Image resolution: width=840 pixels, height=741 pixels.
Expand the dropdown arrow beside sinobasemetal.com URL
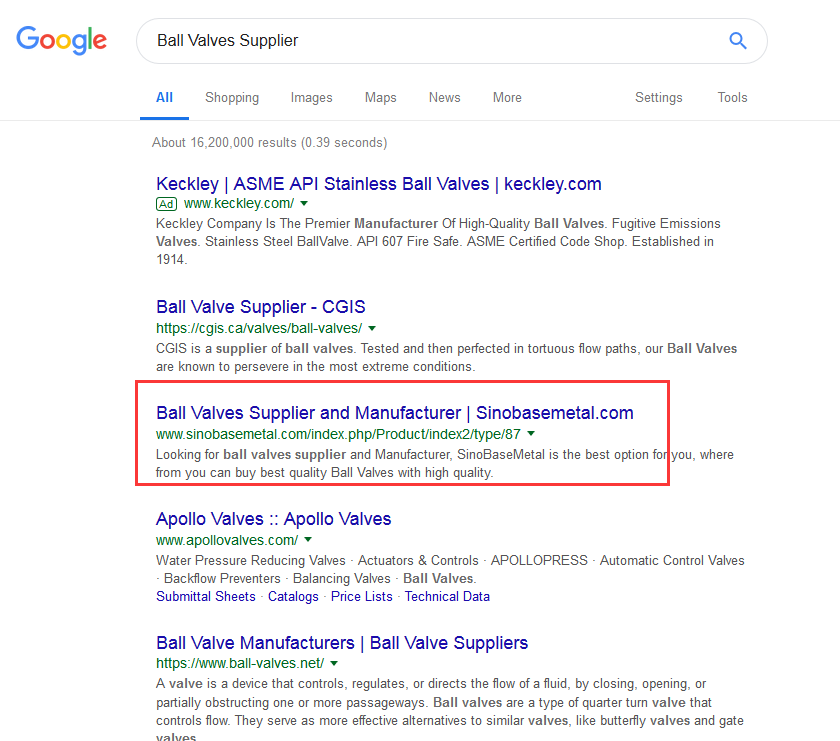[531, 433]
